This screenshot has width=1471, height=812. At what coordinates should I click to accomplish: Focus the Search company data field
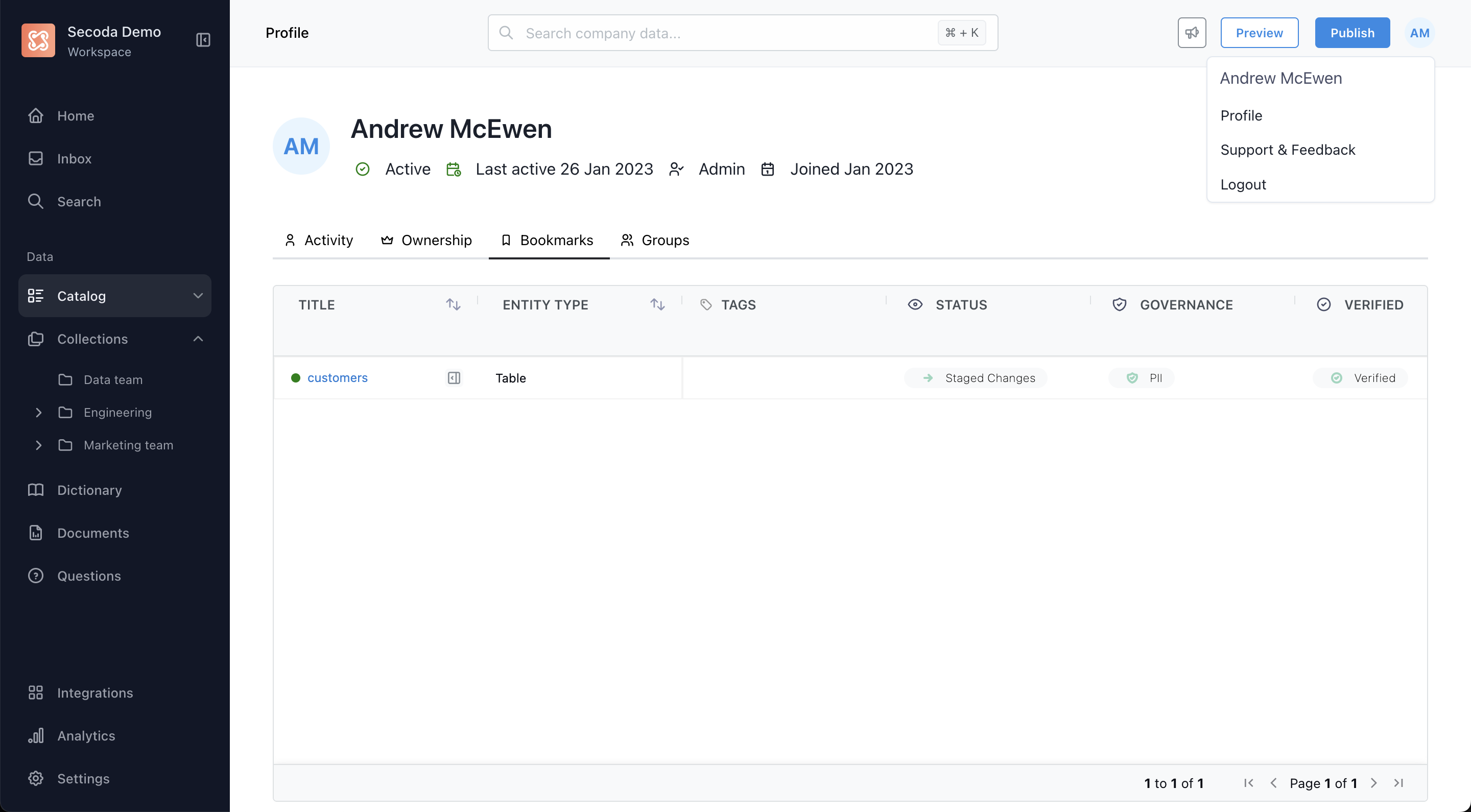pos(742,33)
